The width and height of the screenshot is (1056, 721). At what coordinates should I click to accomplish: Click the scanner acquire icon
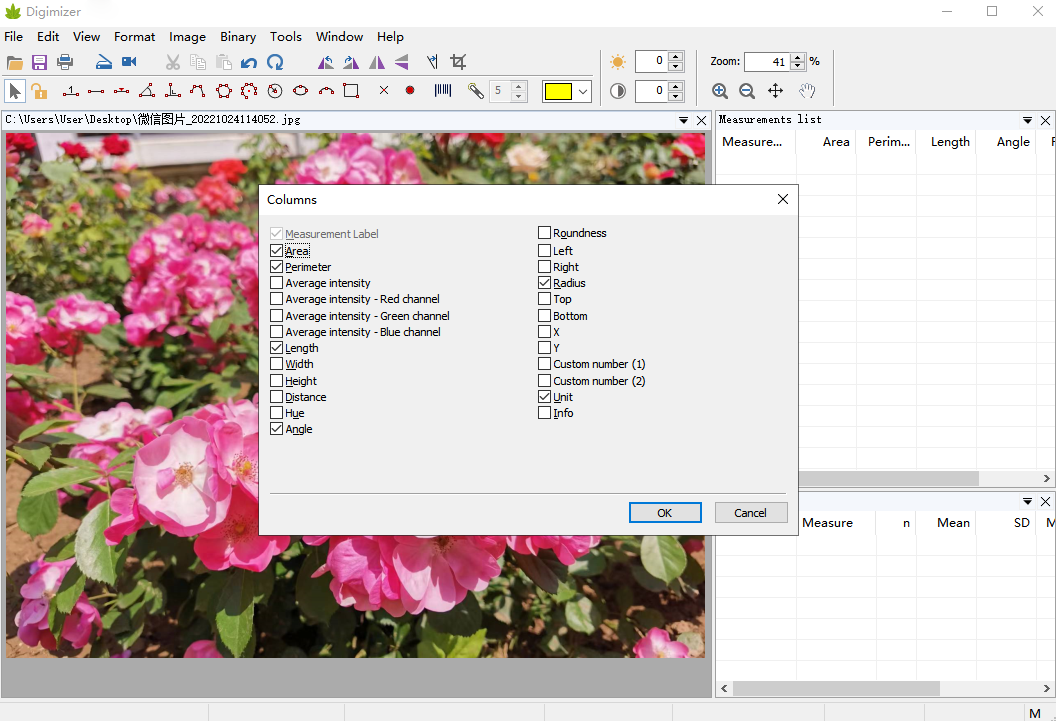pos(104,63)
